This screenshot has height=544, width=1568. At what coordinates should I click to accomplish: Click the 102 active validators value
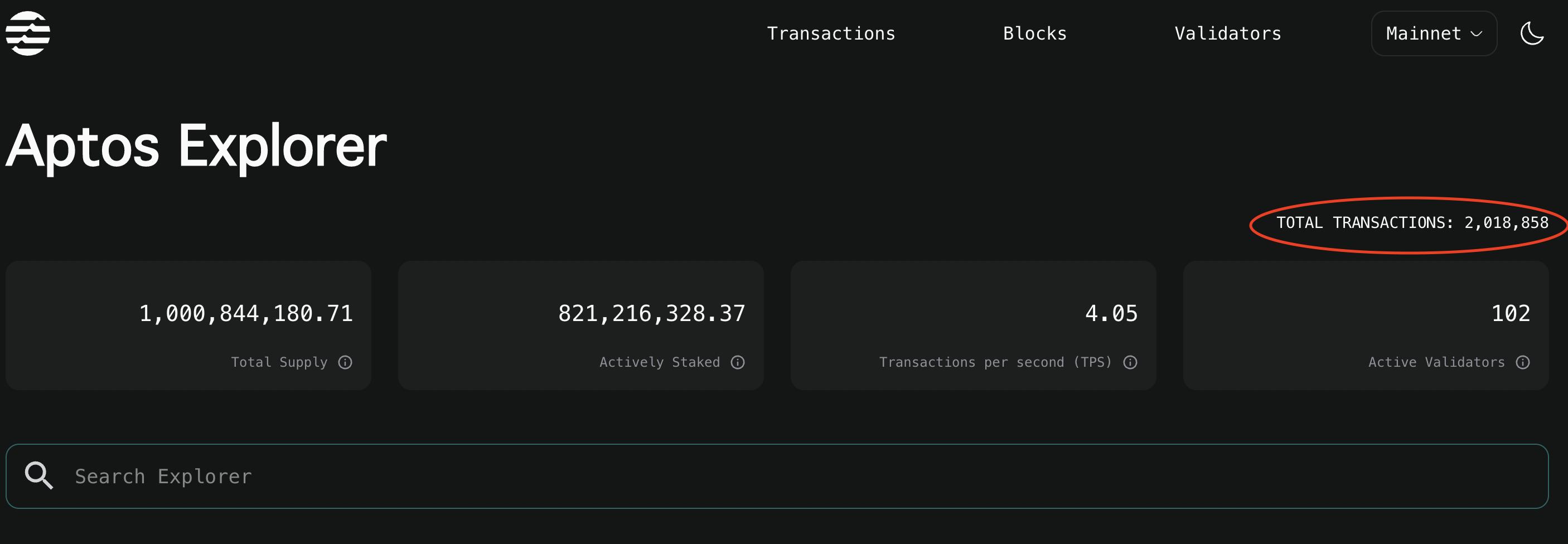click(1510, 314)
